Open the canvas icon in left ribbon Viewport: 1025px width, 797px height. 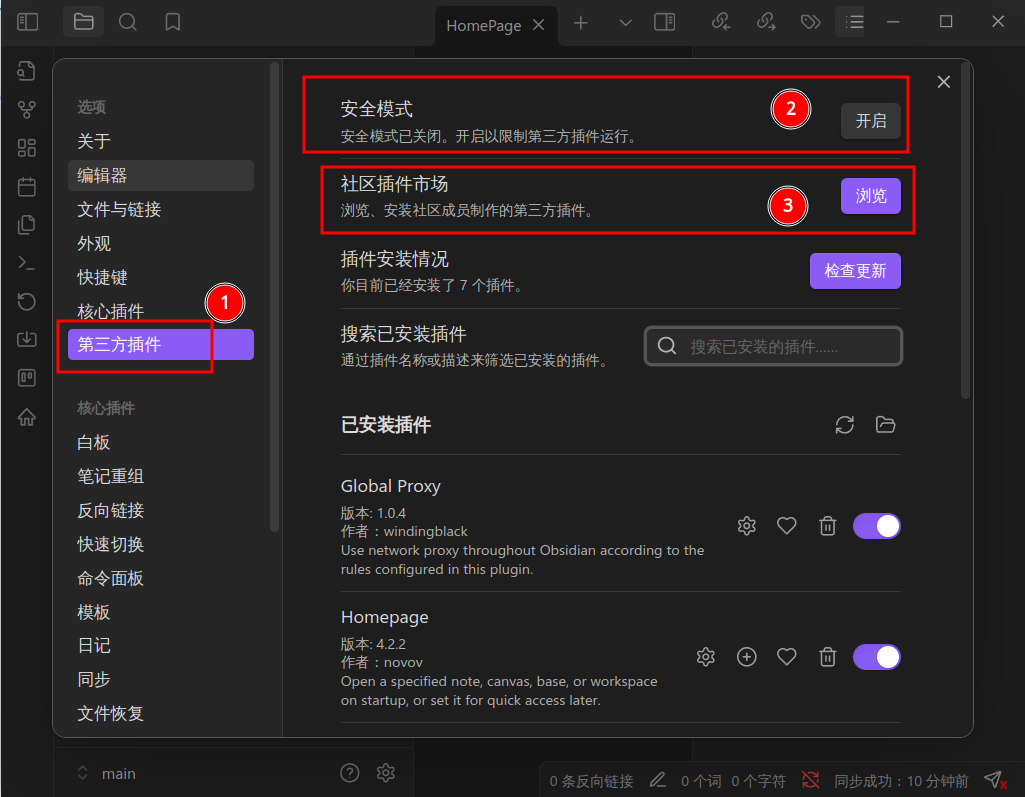27,148
